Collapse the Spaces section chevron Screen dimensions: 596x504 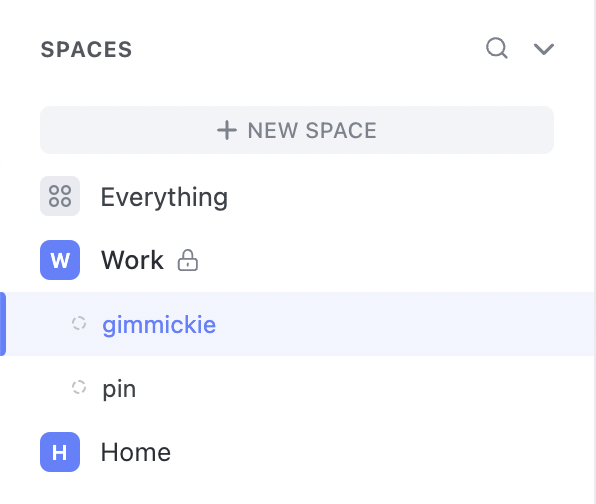point(544,49)
